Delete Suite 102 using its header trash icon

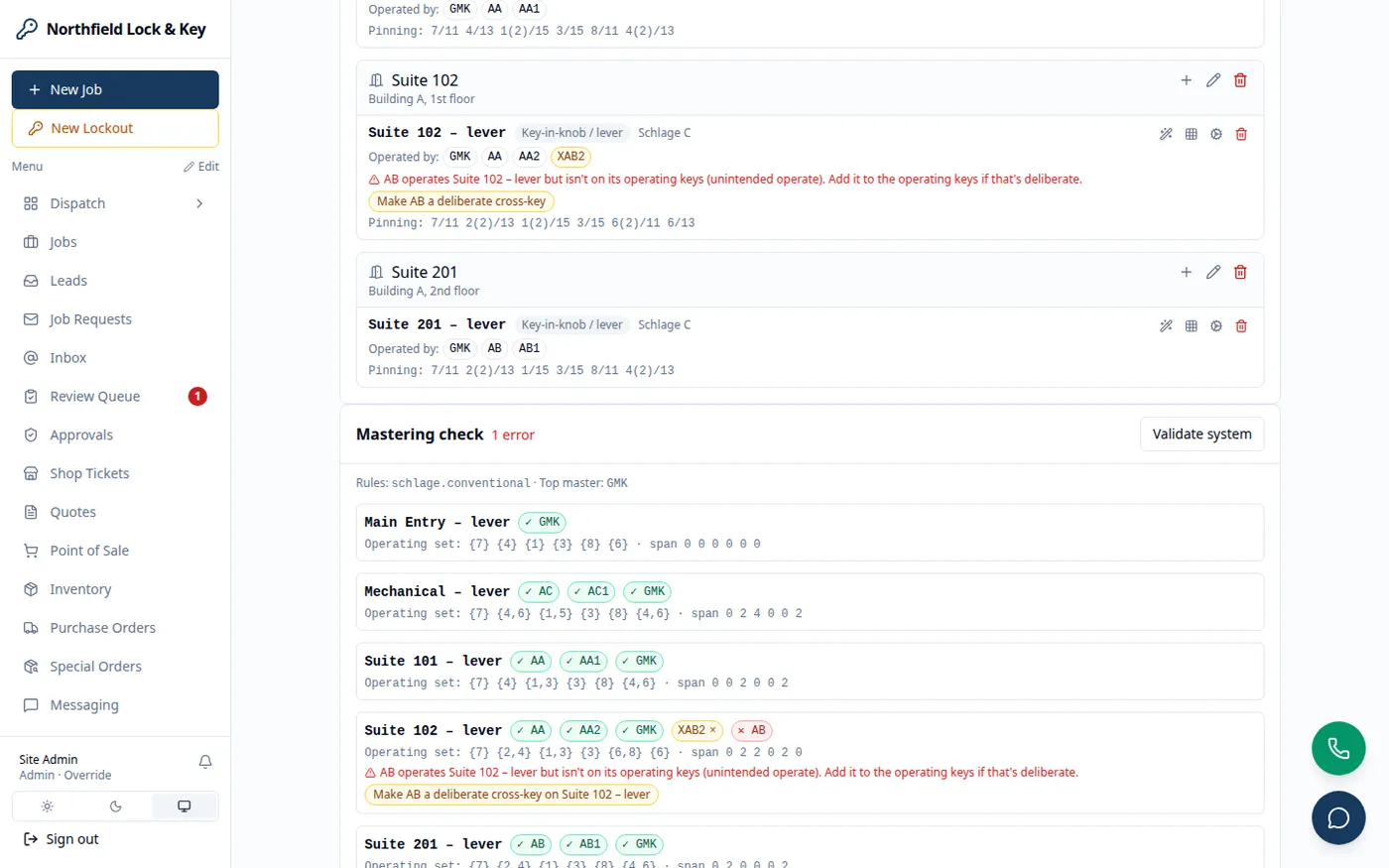tap(1240, 80)
